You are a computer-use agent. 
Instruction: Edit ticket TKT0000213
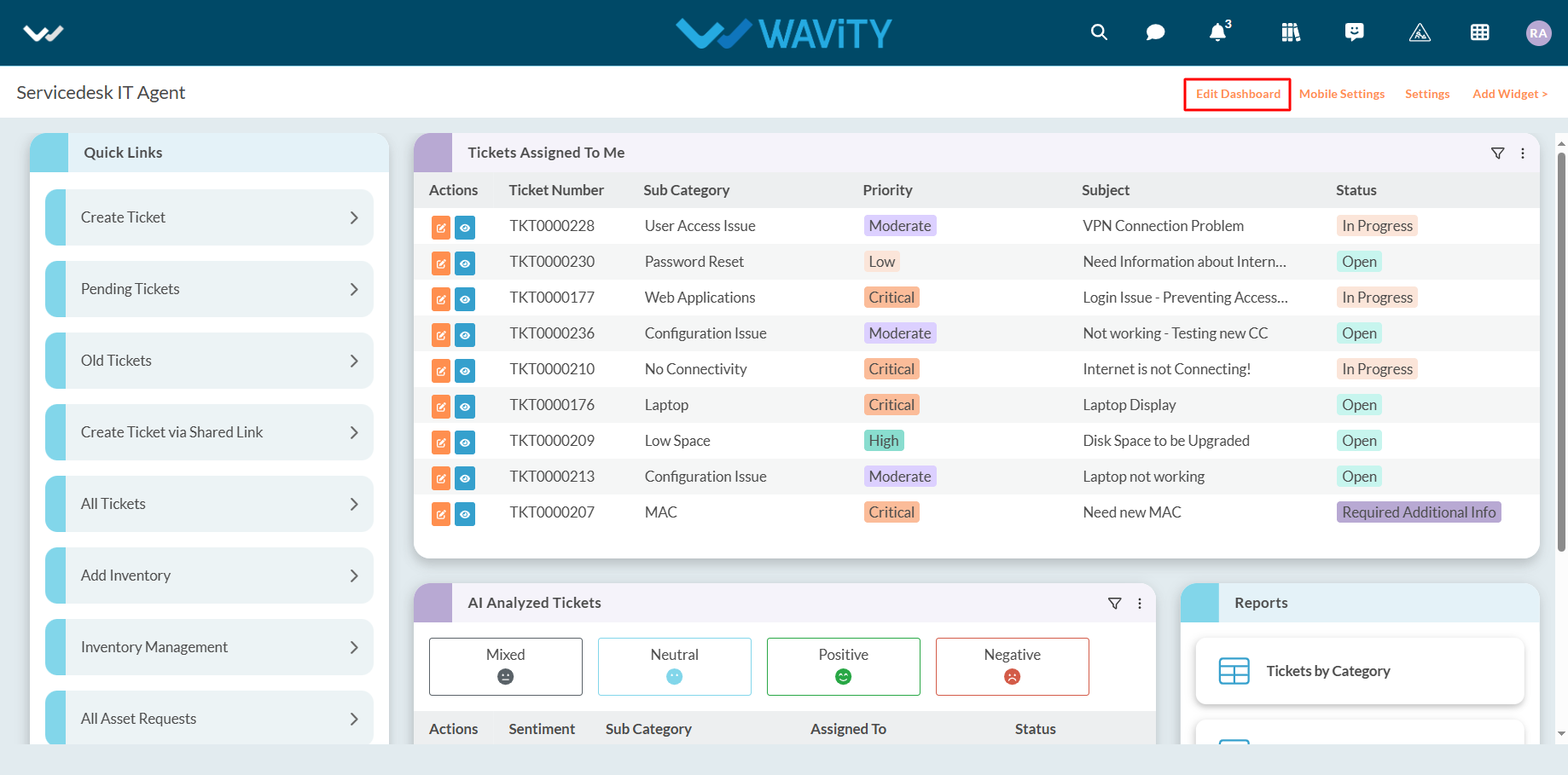tap(441, 478)
